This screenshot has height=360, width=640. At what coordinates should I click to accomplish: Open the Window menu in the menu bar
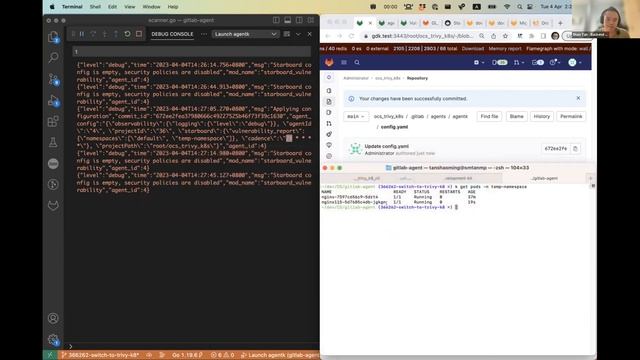[151, 7]
